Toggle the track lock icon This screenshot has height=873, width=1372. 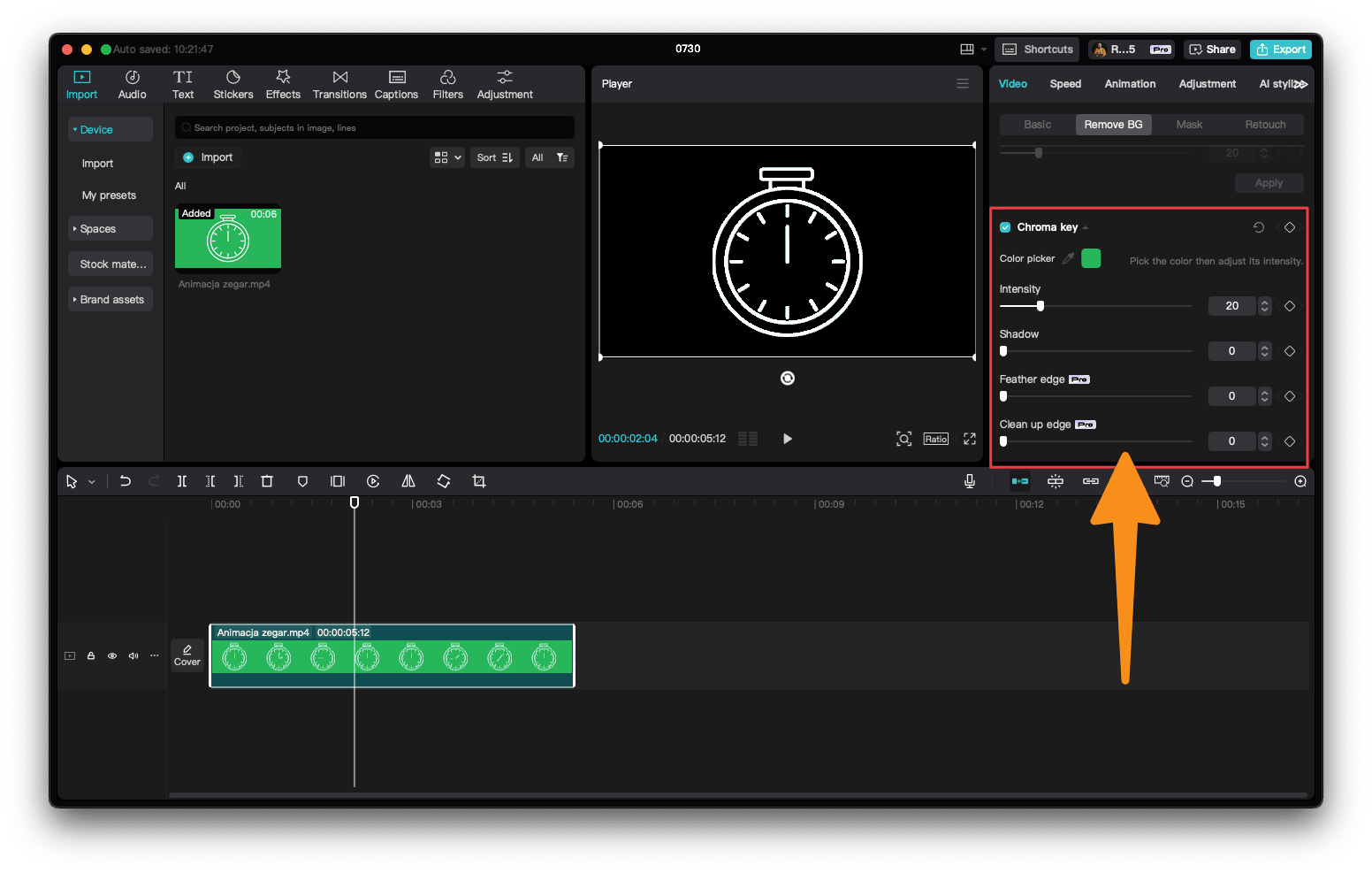coord(91,655)
